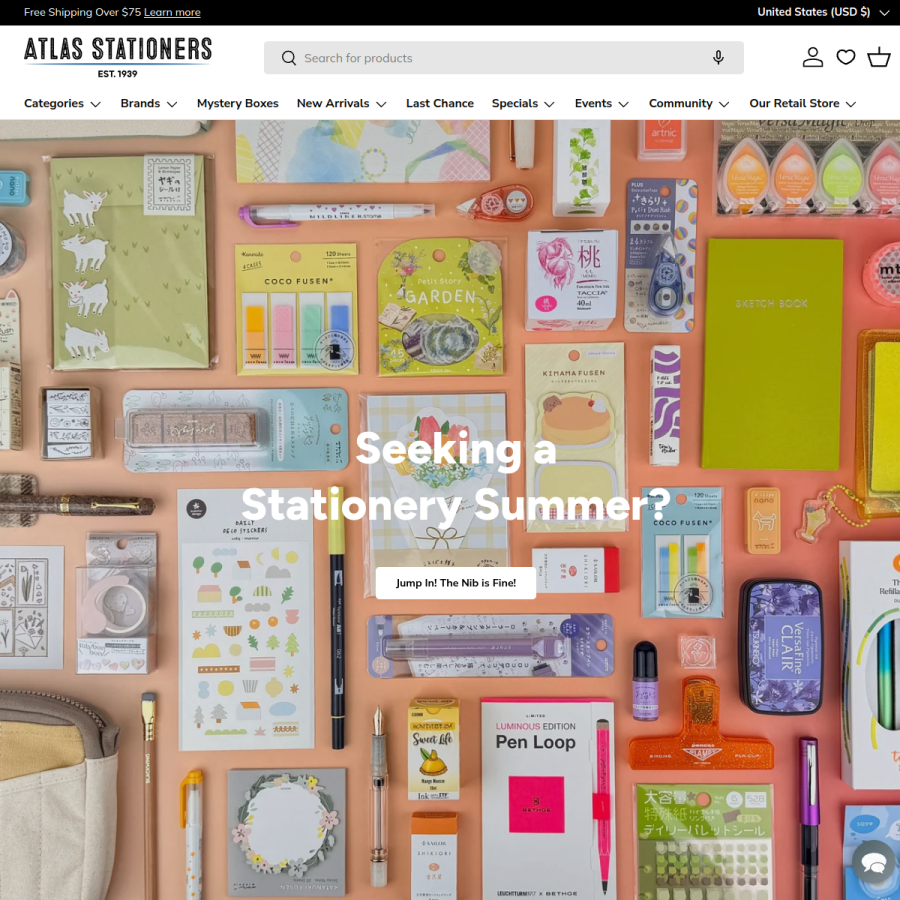The height and width of the screenshot is (900, 900).
Task: Go to Atlas Stationers homepage logo
Action: (118, 57)
